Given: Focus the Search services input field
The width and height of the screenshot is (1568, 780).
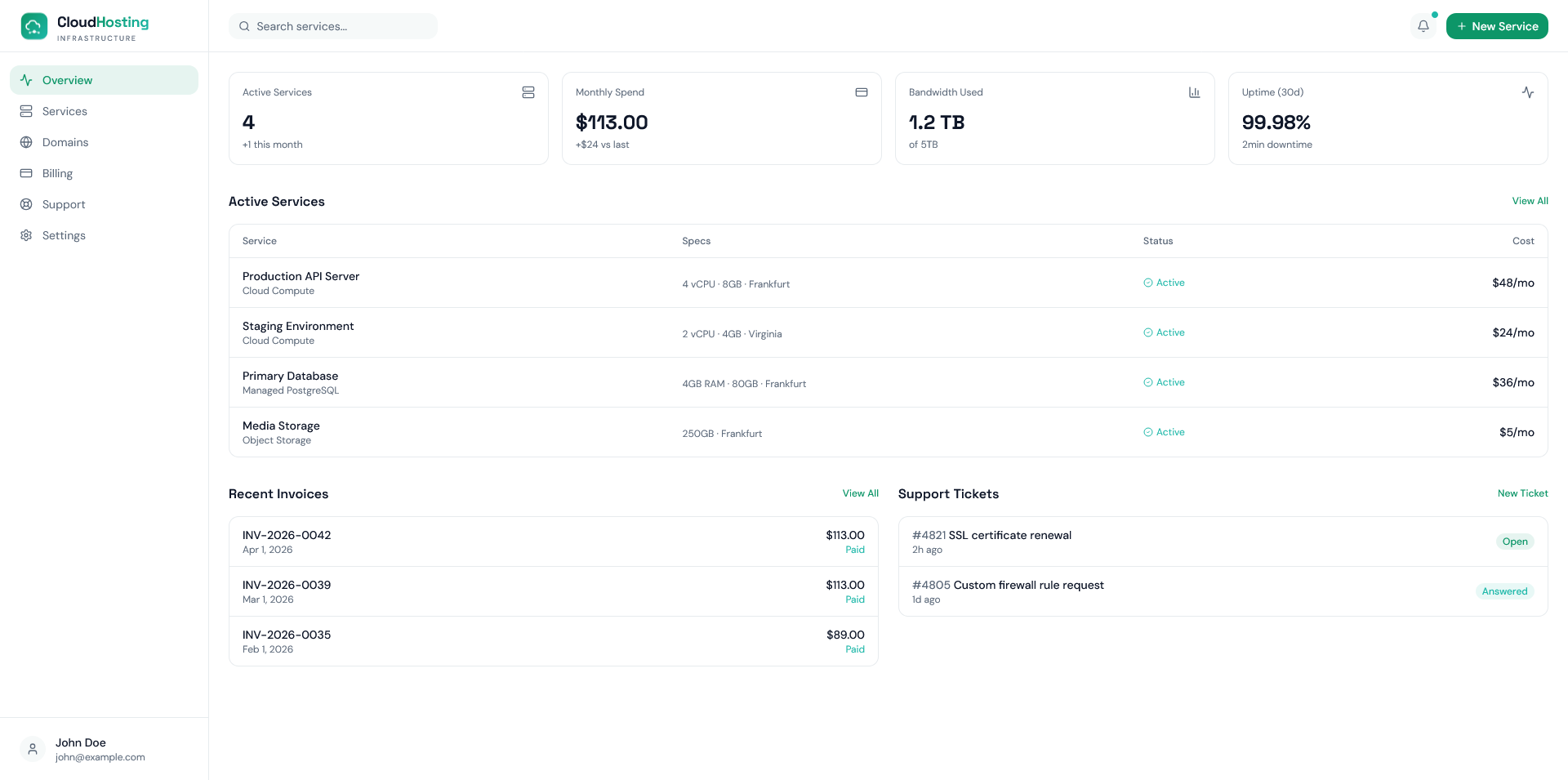Looking at the screenshot, I should coord(343,26).
